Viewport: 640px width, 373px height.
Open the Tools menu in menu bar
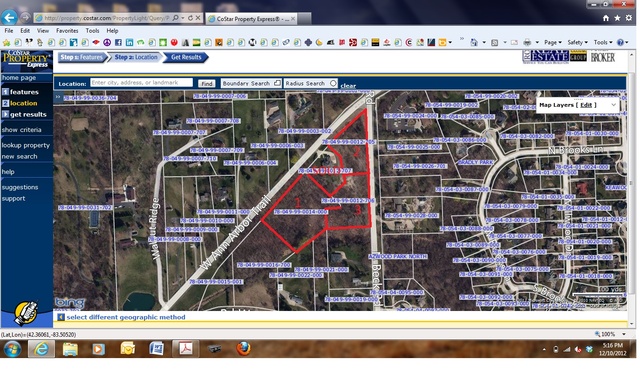[x=92, y=31]
